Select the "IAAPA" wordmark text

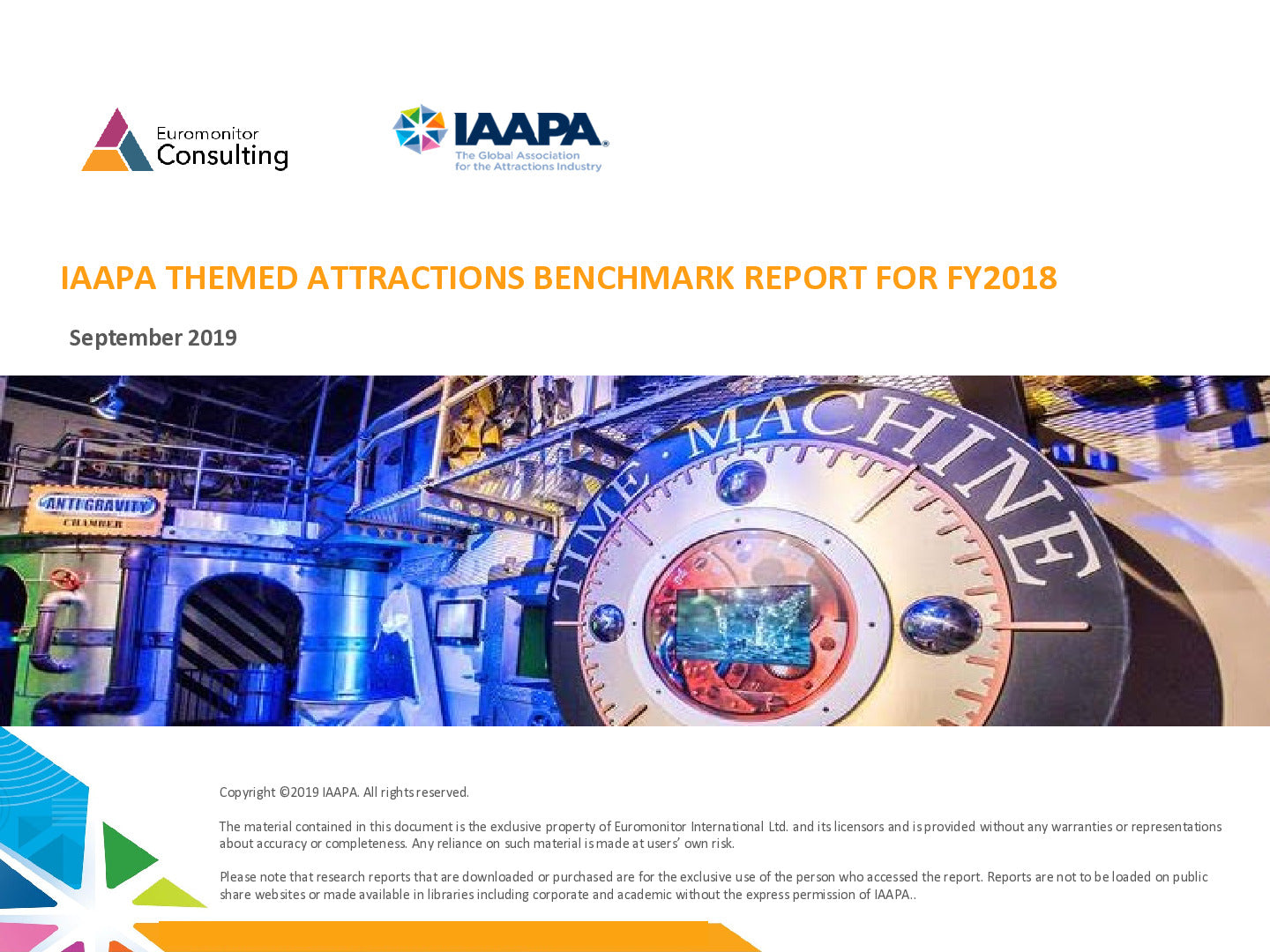click(x=530, y=129)
